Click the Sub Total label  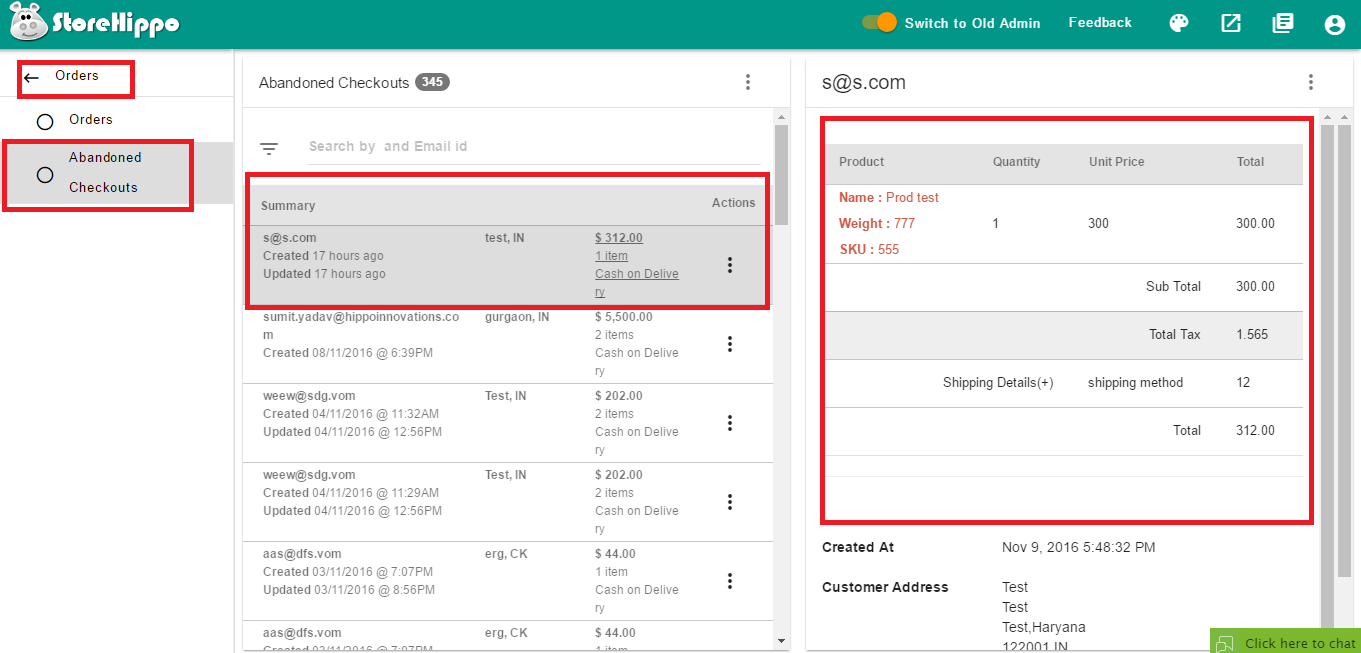(1174, 287)
